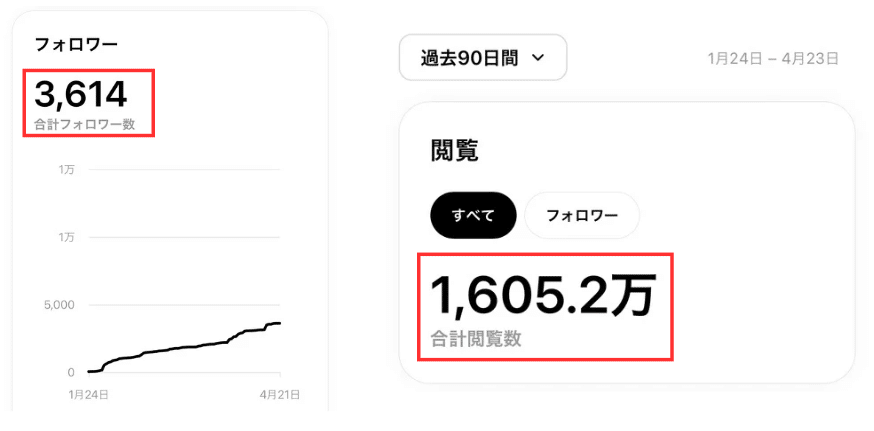
Task: Click the 1月24日 – 4月23日 date range text
Action: (773, 58)
